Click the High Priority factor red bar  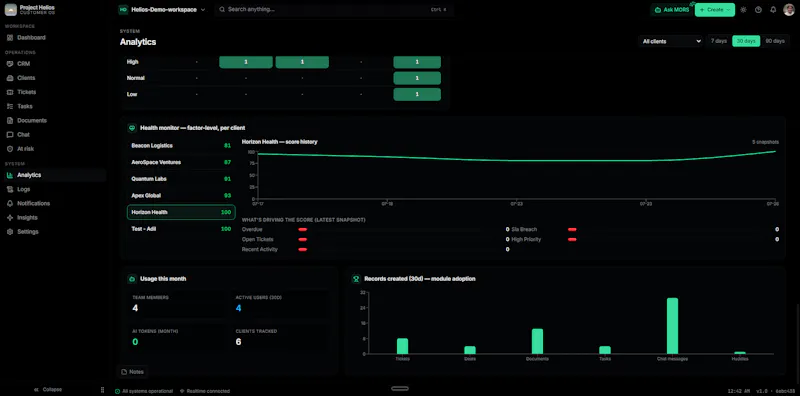click(x=572, y=239)
